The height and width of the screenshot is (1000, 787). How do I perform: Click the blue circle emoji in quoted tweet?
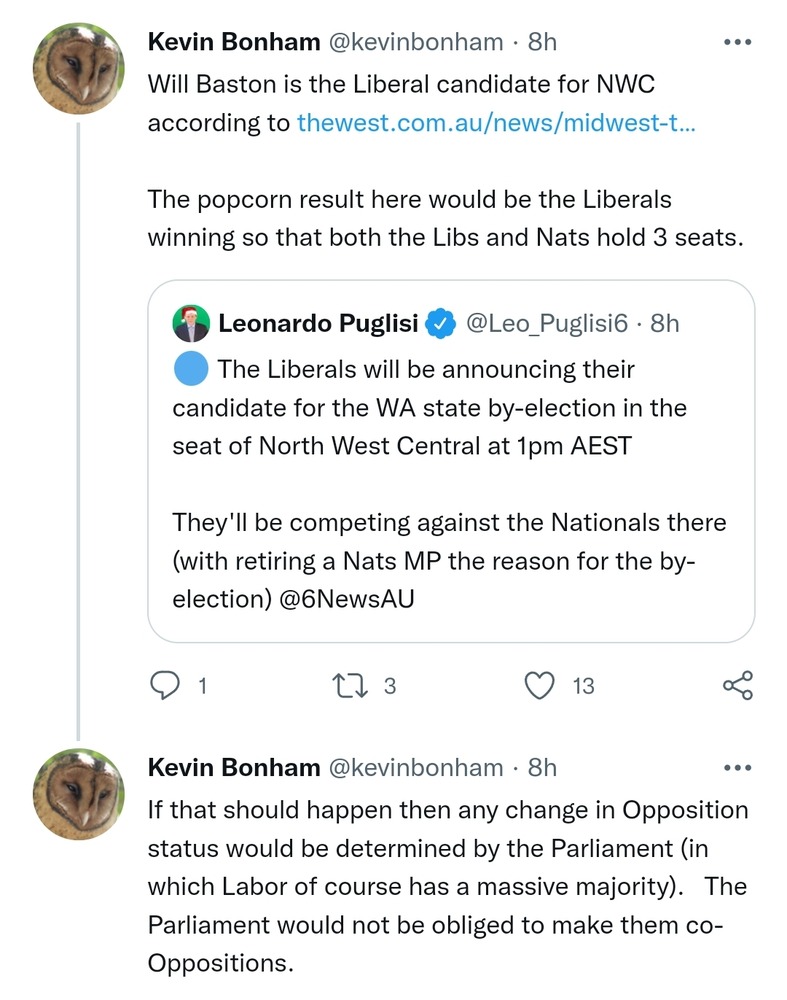coord(190,369)
